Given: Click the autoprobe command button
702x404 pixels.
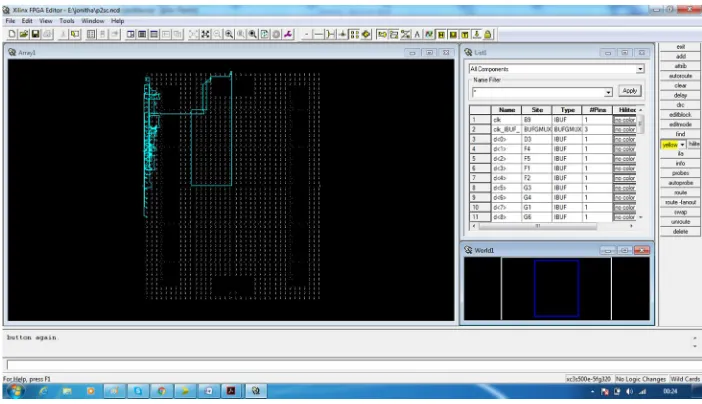Looking at the screenshot, I should (681, 183).
